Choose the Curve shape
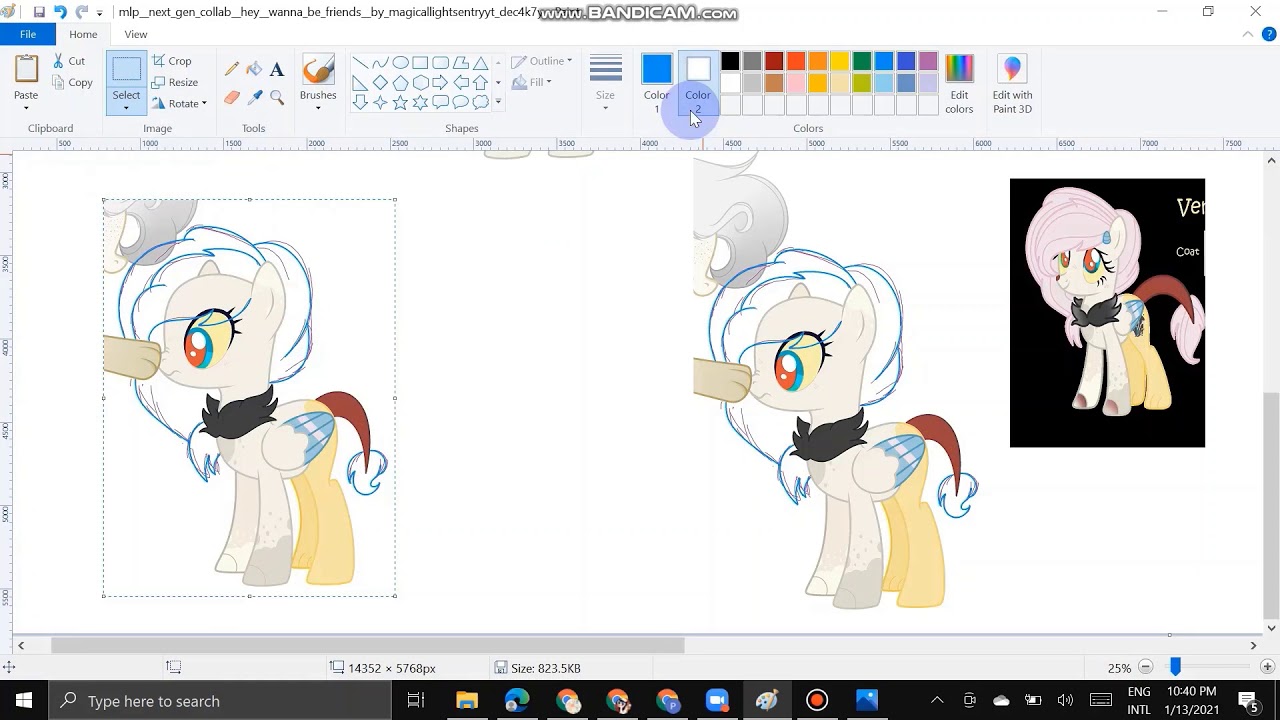This screenshot has height=720, width=1280. pyautogui.click(x=380, y=62)
